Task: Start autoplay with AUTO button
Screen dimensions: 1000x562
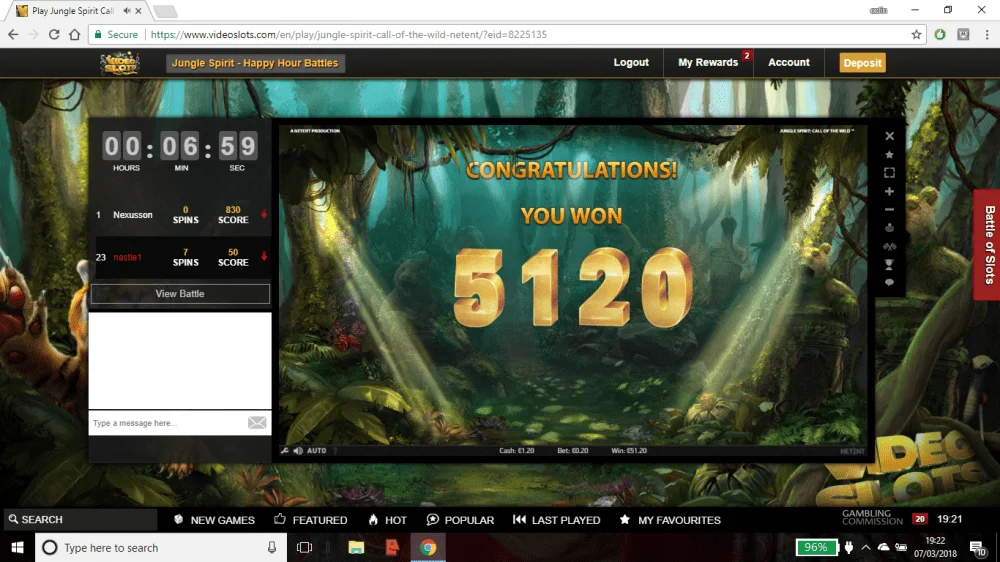Action: coord(316,450)
